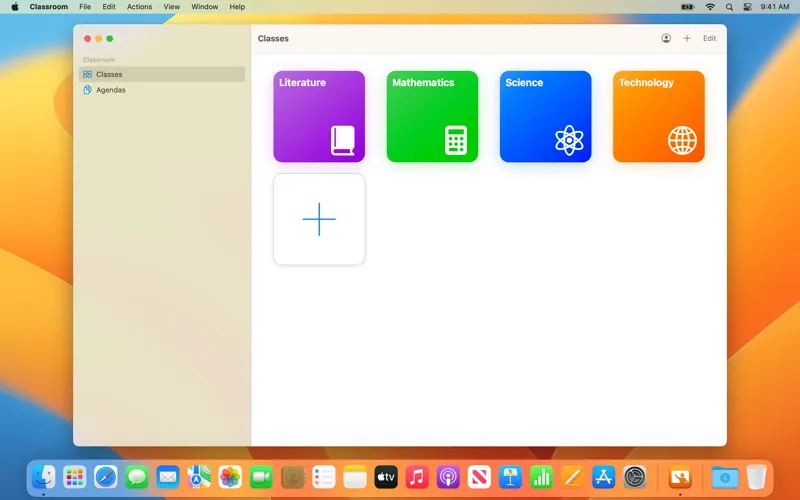Open Keynote from the Dock
Viewport: 800px width, 500px height.
510,478
